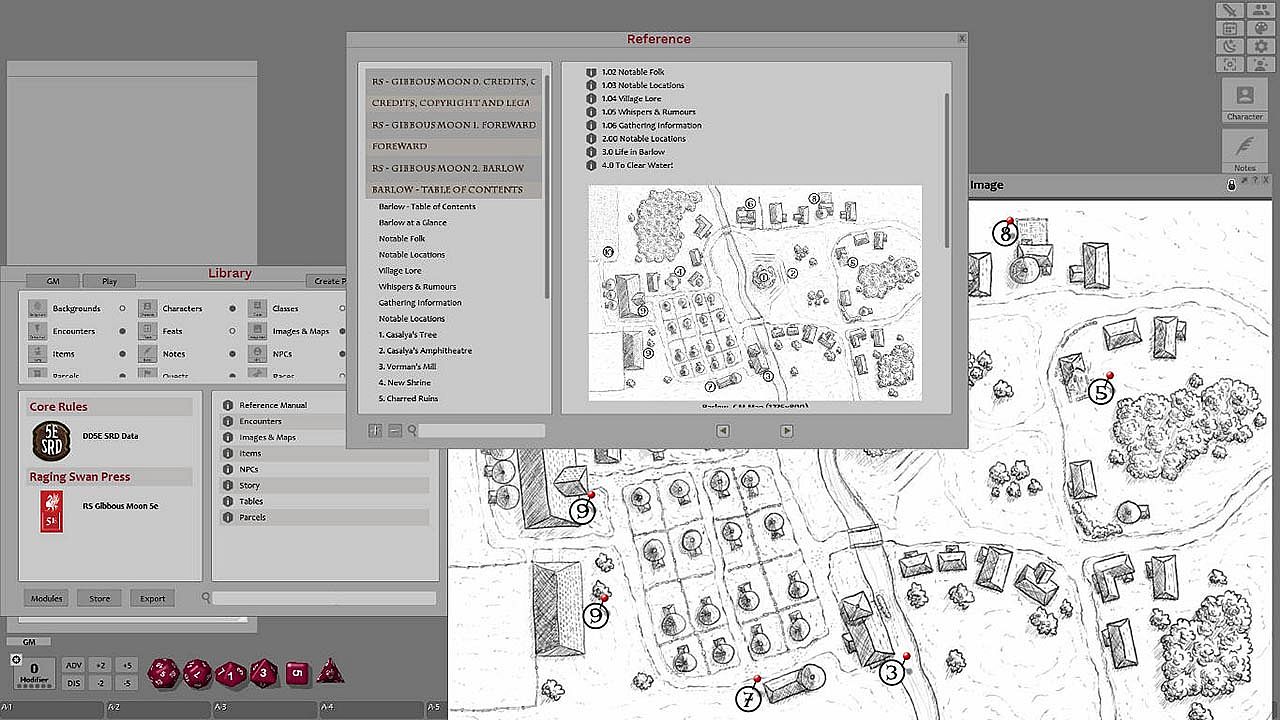The width and height of the screenshot is (1280, 720).
Task: Click the small gear above Modifier box
Action: click(16, 659)
